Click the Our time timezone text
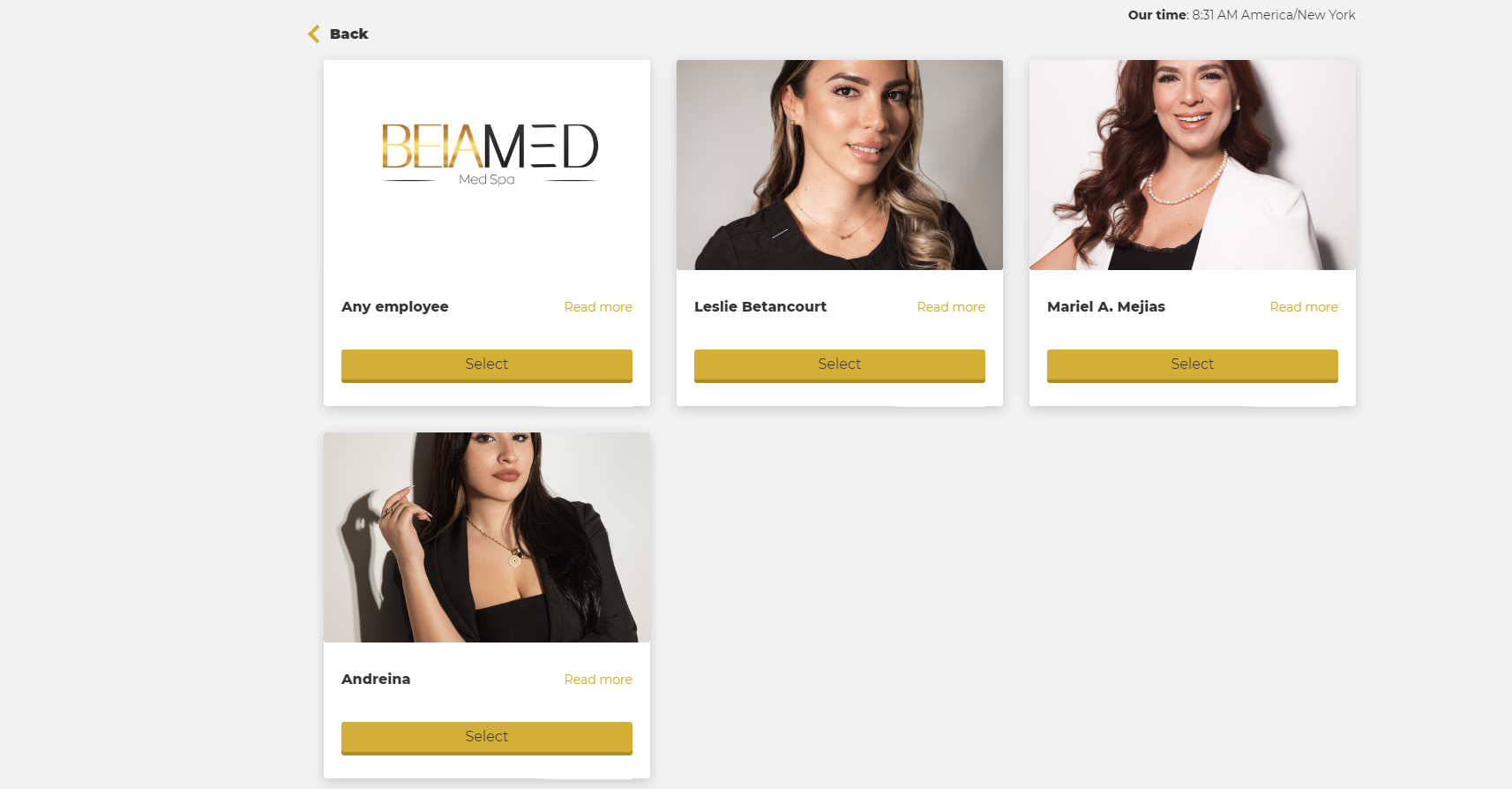Viewport: 1512px width, 789px height. (x=1242, y=15)
